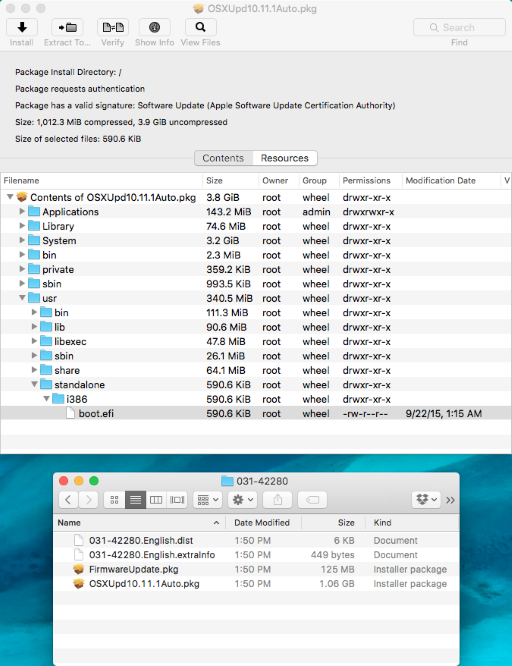Sort by Permissions column header
The image size is (512, 666).
(371, 181)
